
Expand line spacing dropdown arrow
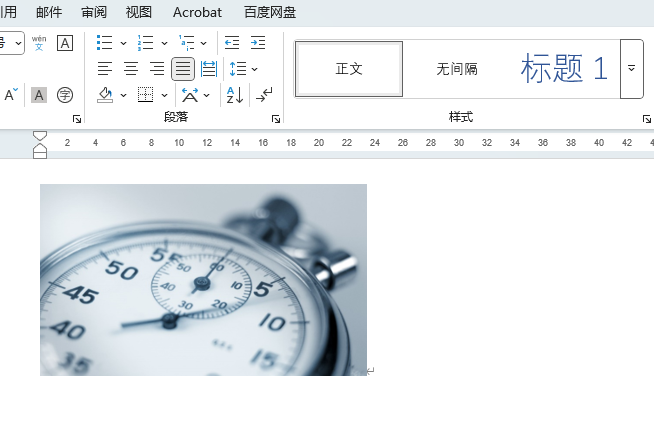(254, 69)
